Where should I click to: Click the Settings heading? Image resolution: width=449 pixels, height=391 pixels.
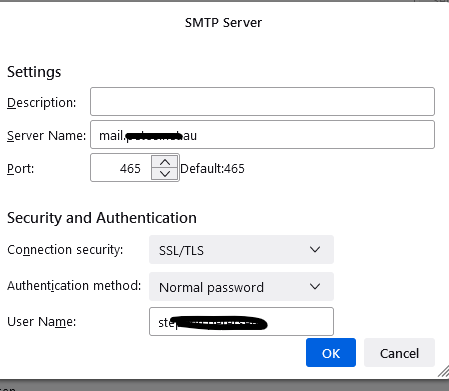coord(34,72)
